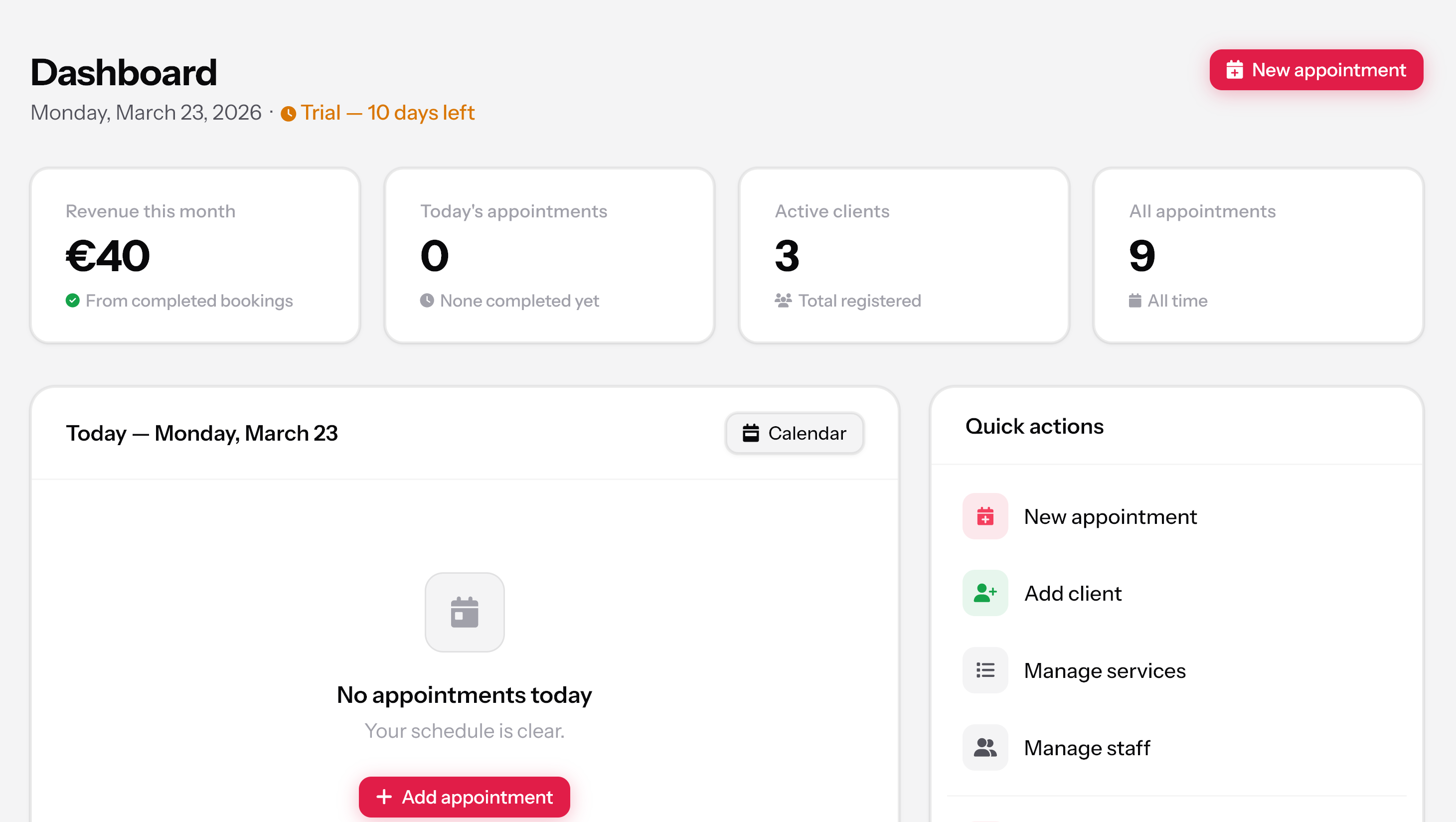Click the clock icon next to Trial
The height and width of the screenshot is (822, 1456).
click(288, 113)
